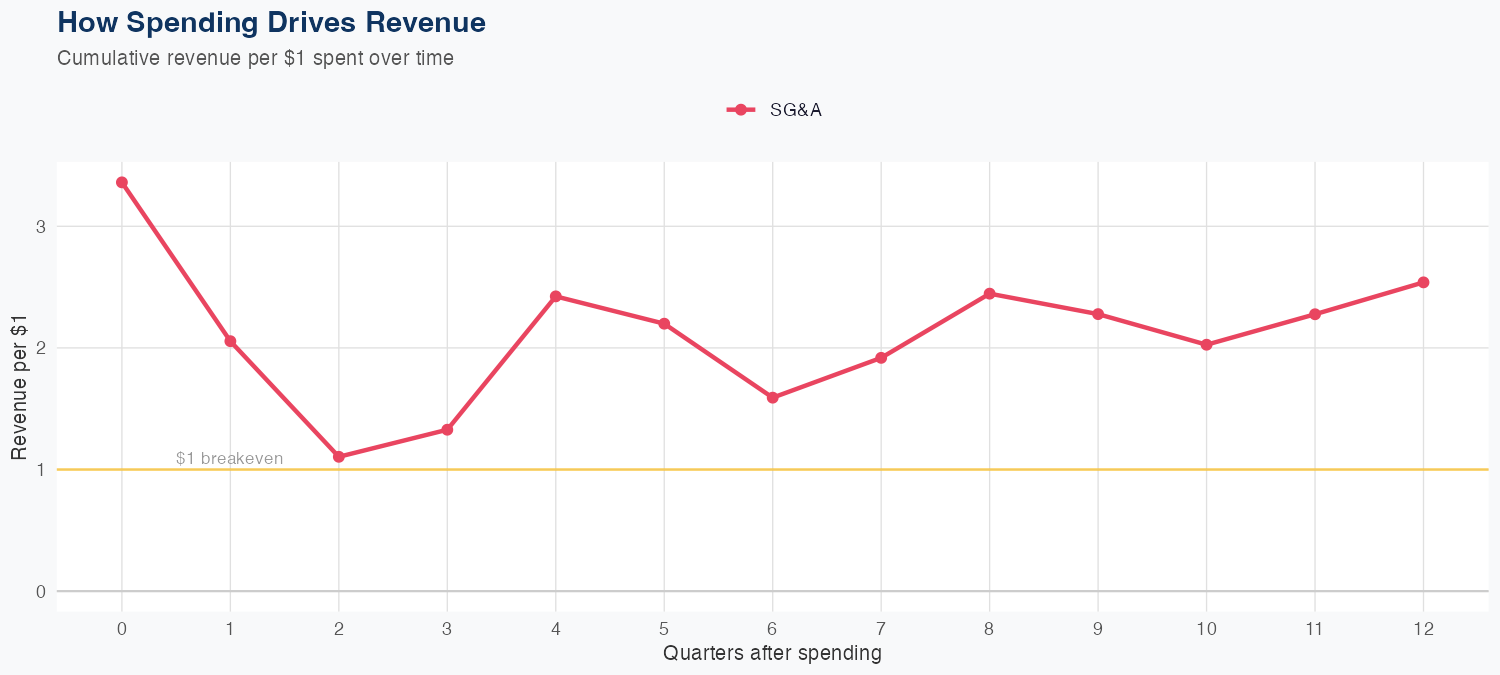Viewport: 1500px width, 675px height.
Task: Click the data point at quarter 0
Action: pos(122,182)
